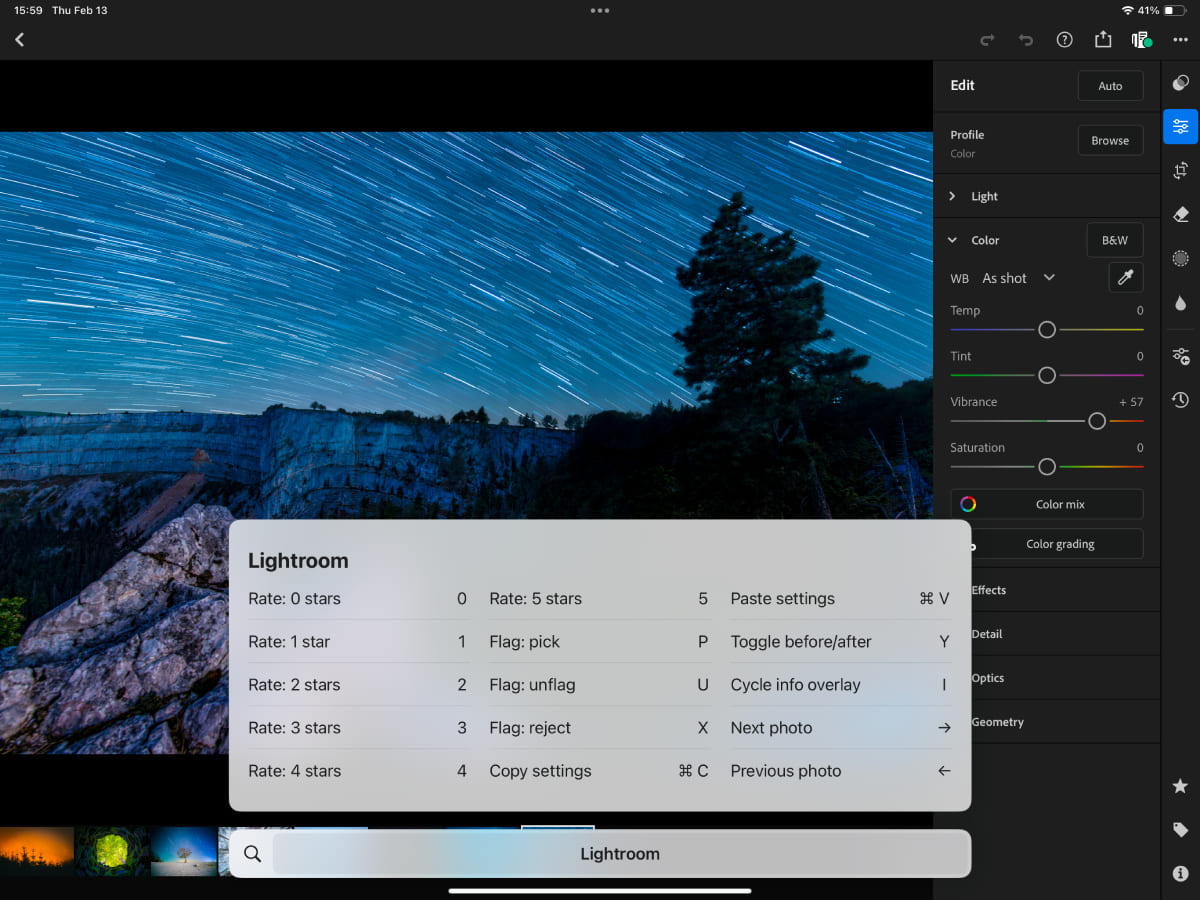The height and width of the screenshot is (900, 1200).
Task: Choose Flag: pick shortcut
Action: pos(599,642)
